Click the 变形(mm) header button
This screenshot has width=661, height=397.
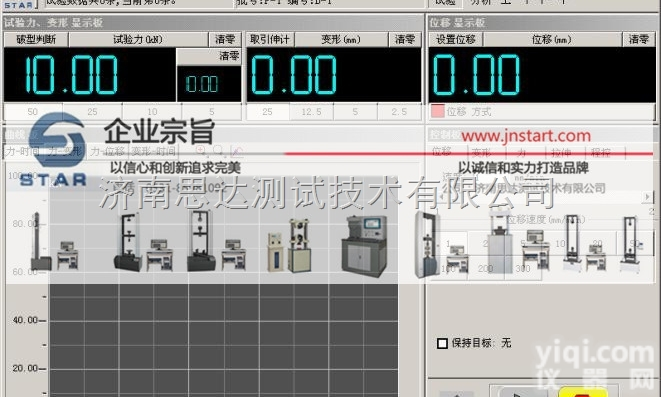tap(341, 40)
